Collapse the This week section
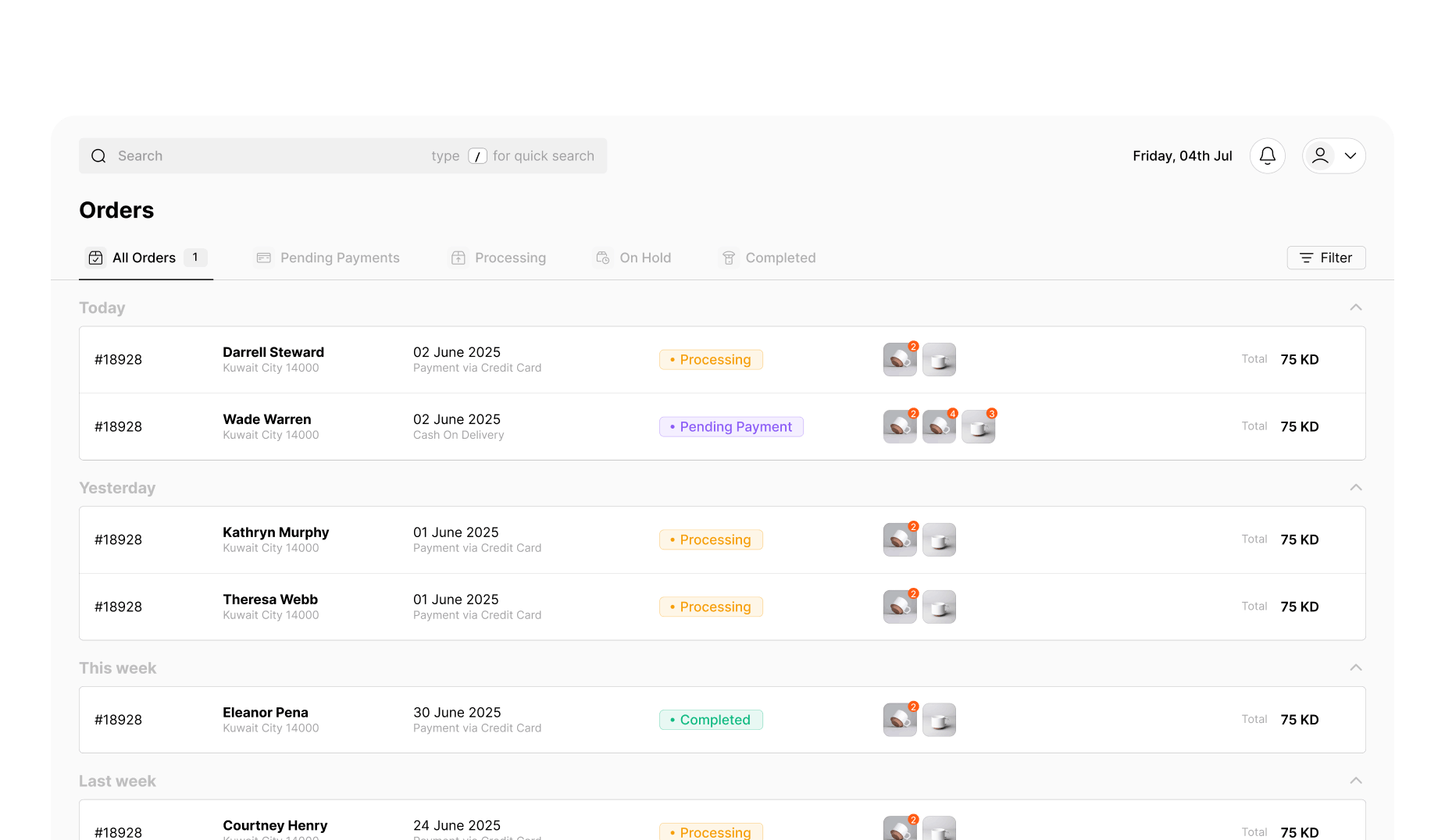Screen dimensions: 1445x840 pyautogui.click(x=1356, y=668)
